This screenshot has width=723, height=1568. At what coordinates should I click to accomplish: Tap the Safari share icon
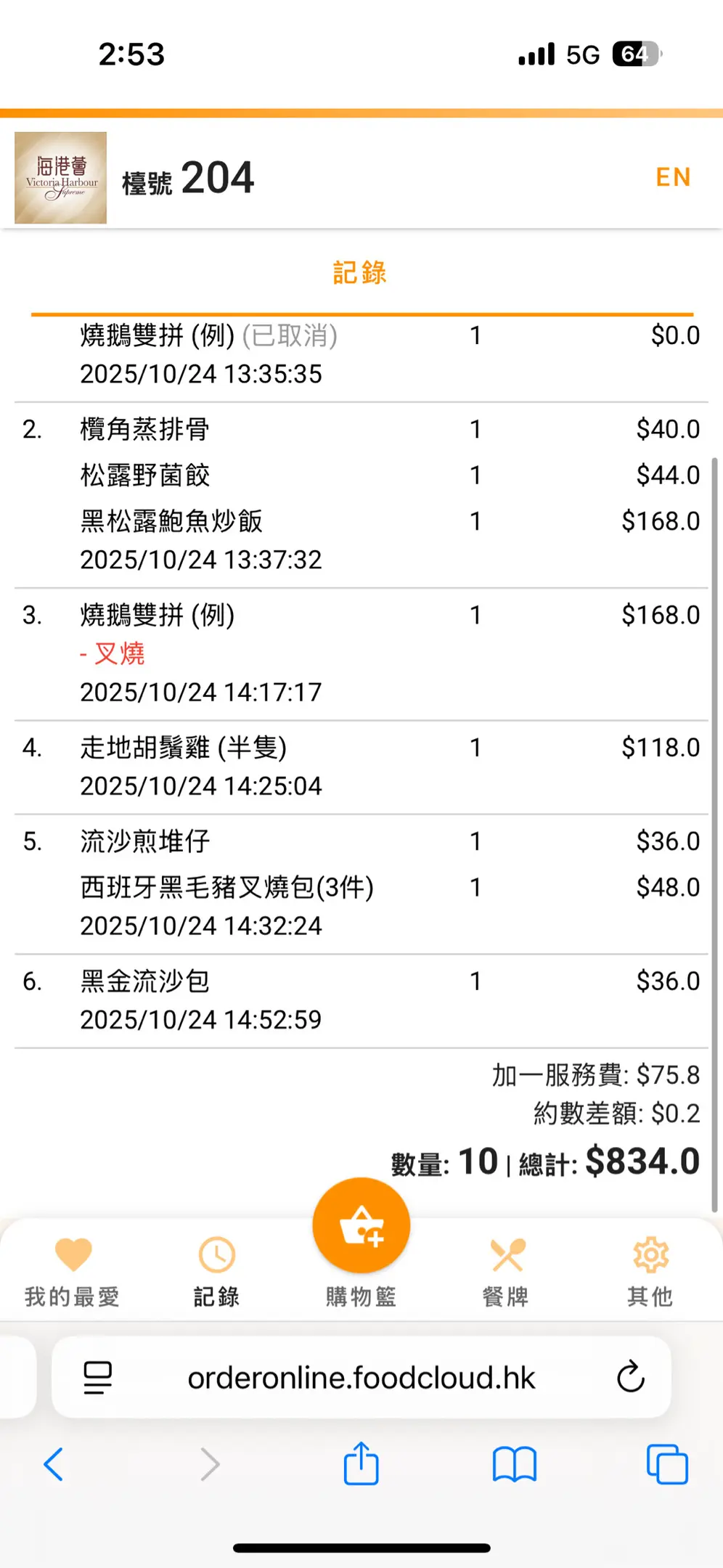tap(361, 1463)
